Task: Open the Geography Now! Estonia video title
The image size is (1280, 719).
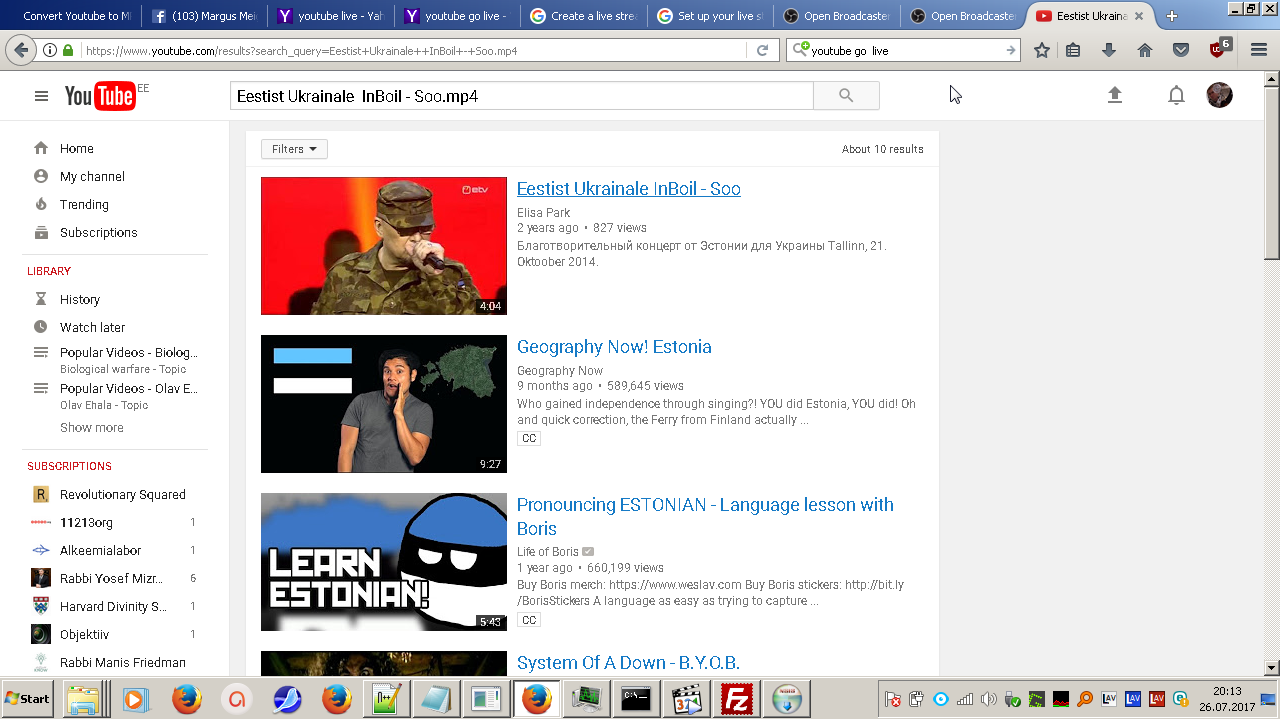Action: (x=614, y=347)
